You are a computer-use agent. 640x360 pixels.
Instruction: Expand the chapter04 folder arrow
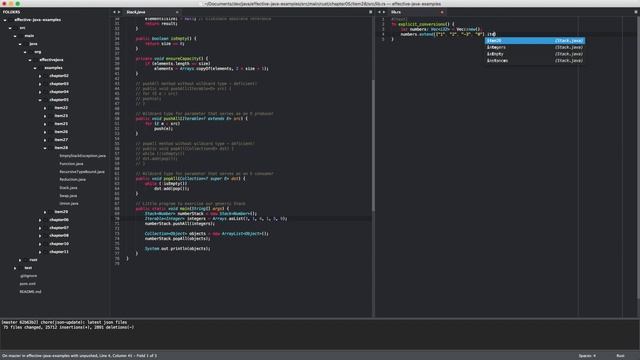[x=40, y=92]
